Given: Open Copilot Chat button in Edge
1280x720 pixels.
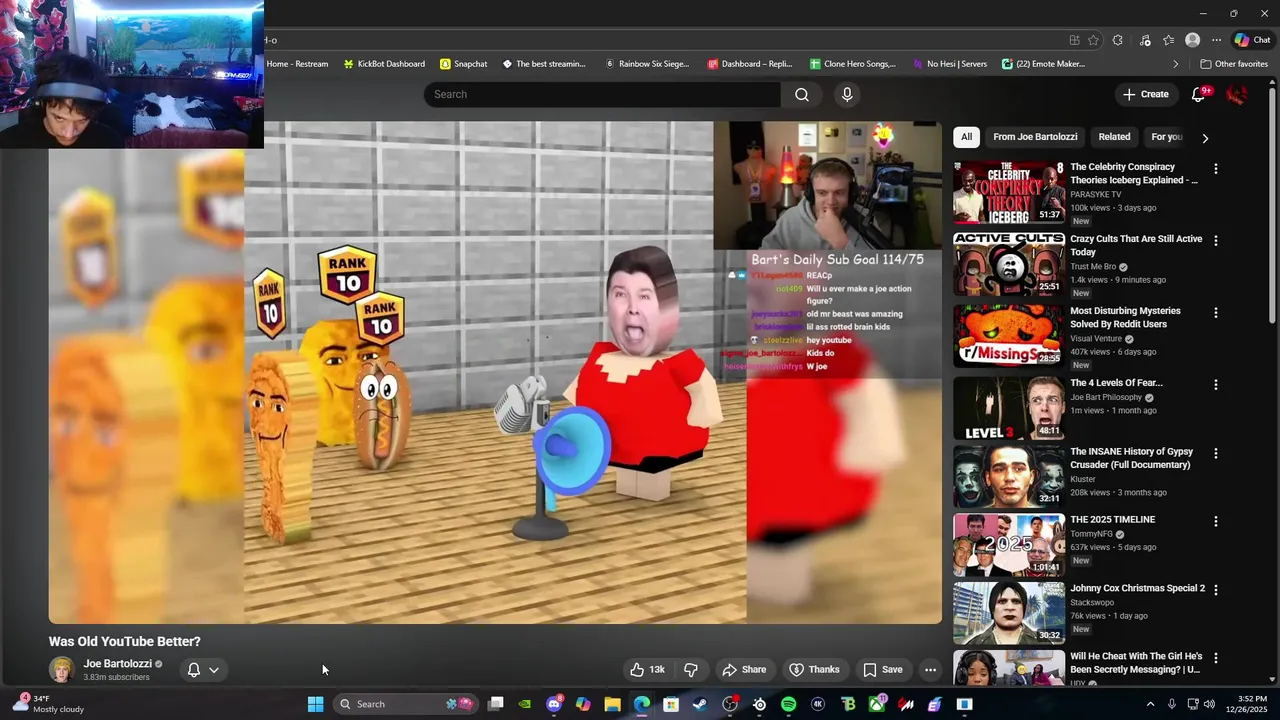Looking at the screenshot, I should pos(1253,40).
